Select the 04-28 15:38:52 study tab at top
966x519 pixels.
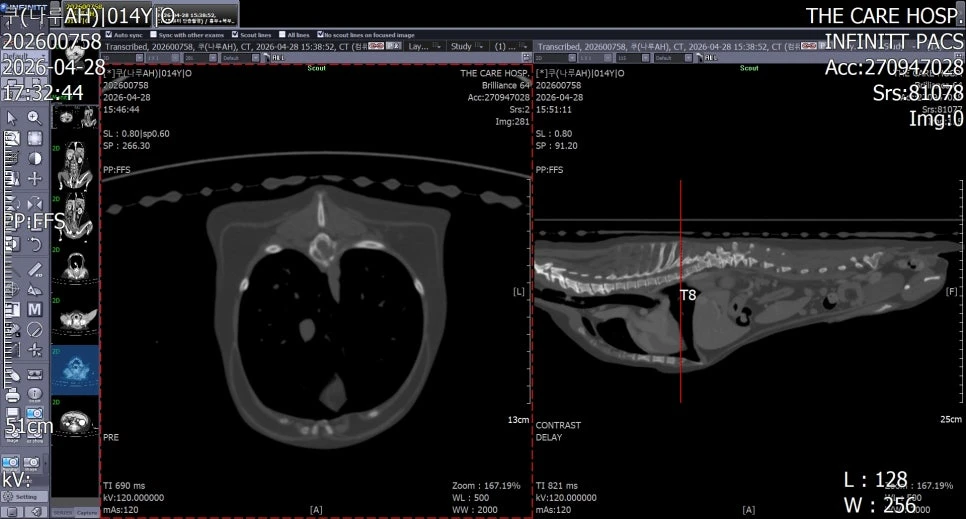(x=196, y=17)
